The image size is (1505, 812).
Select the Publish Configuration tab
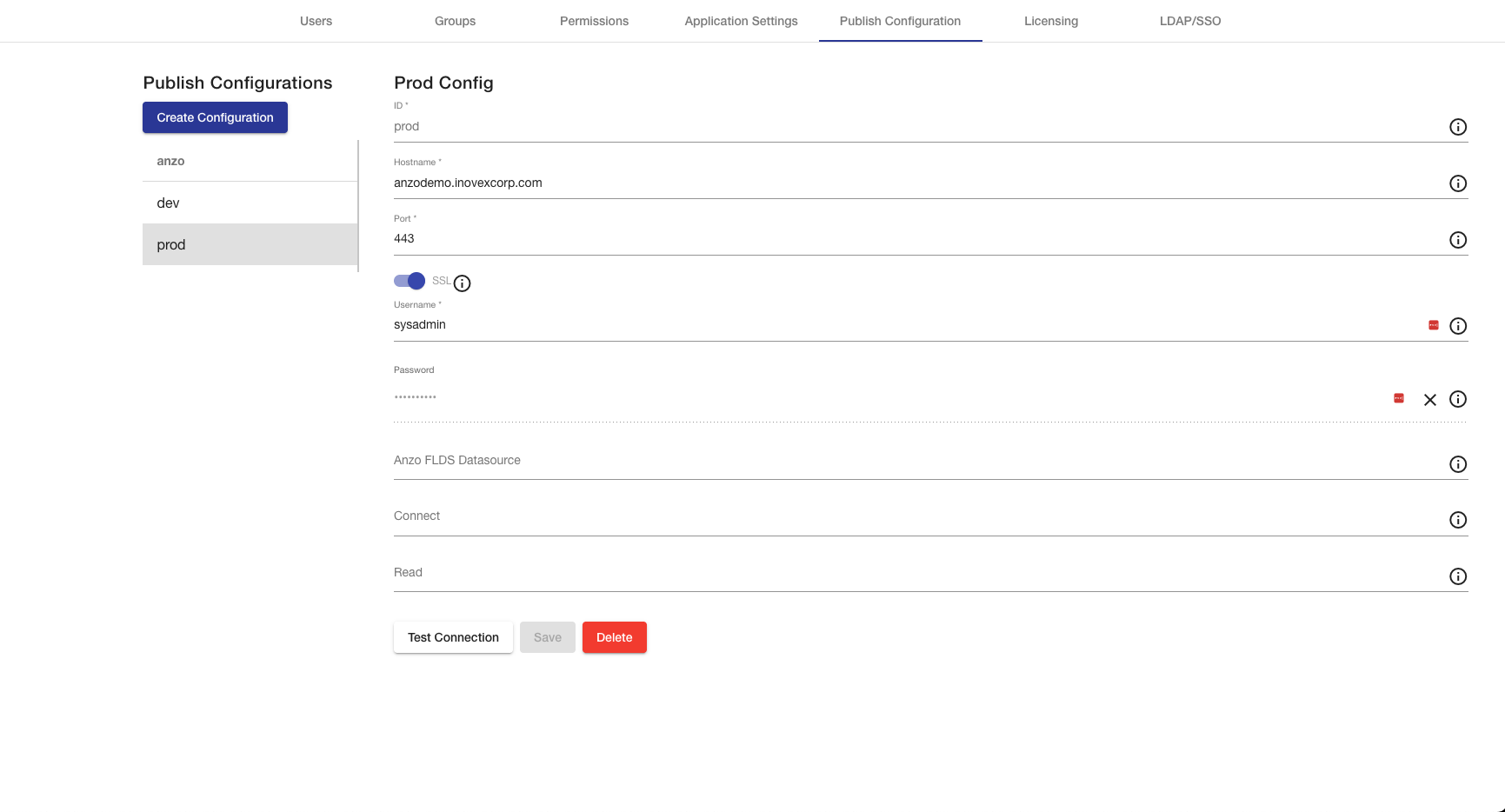click(x=900, y=21)
